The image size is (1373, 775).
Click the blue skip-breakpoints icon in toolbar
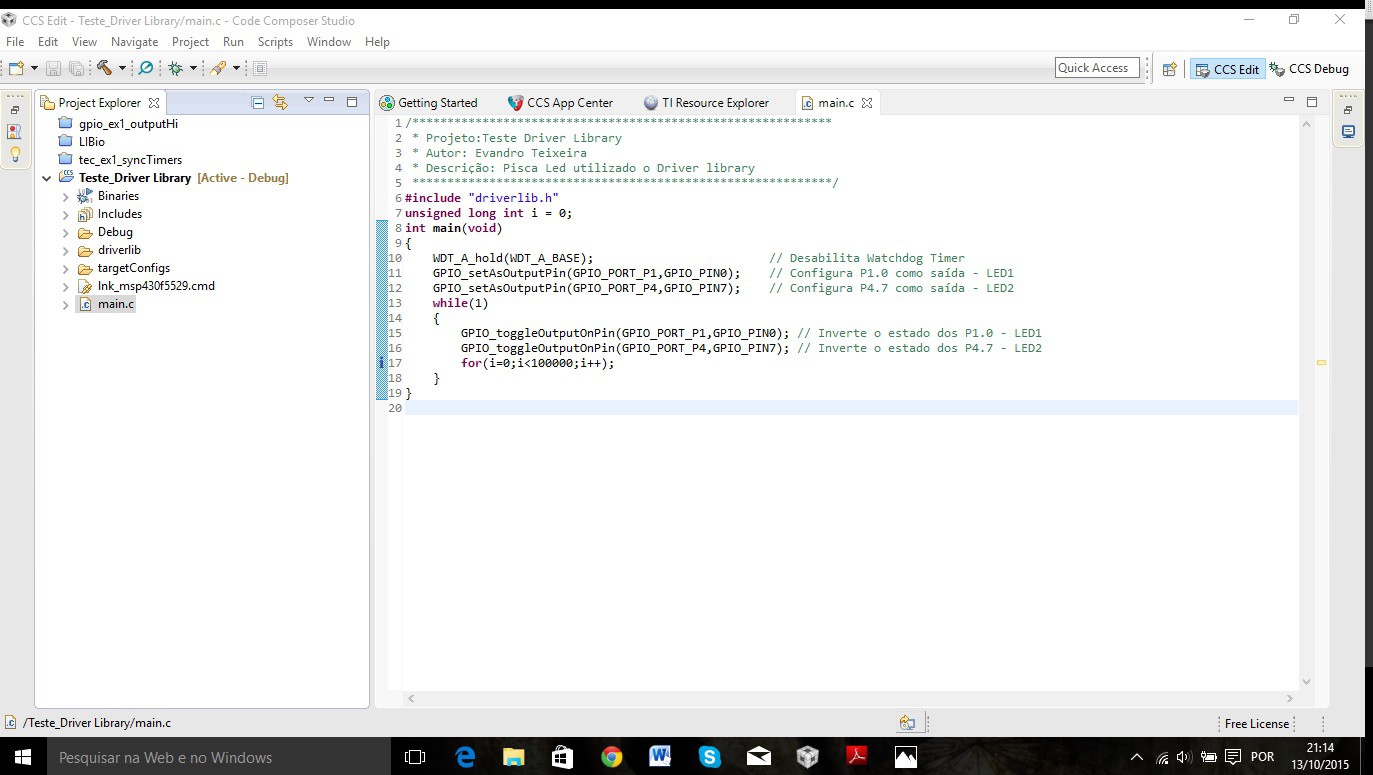[x=146, y=68]
